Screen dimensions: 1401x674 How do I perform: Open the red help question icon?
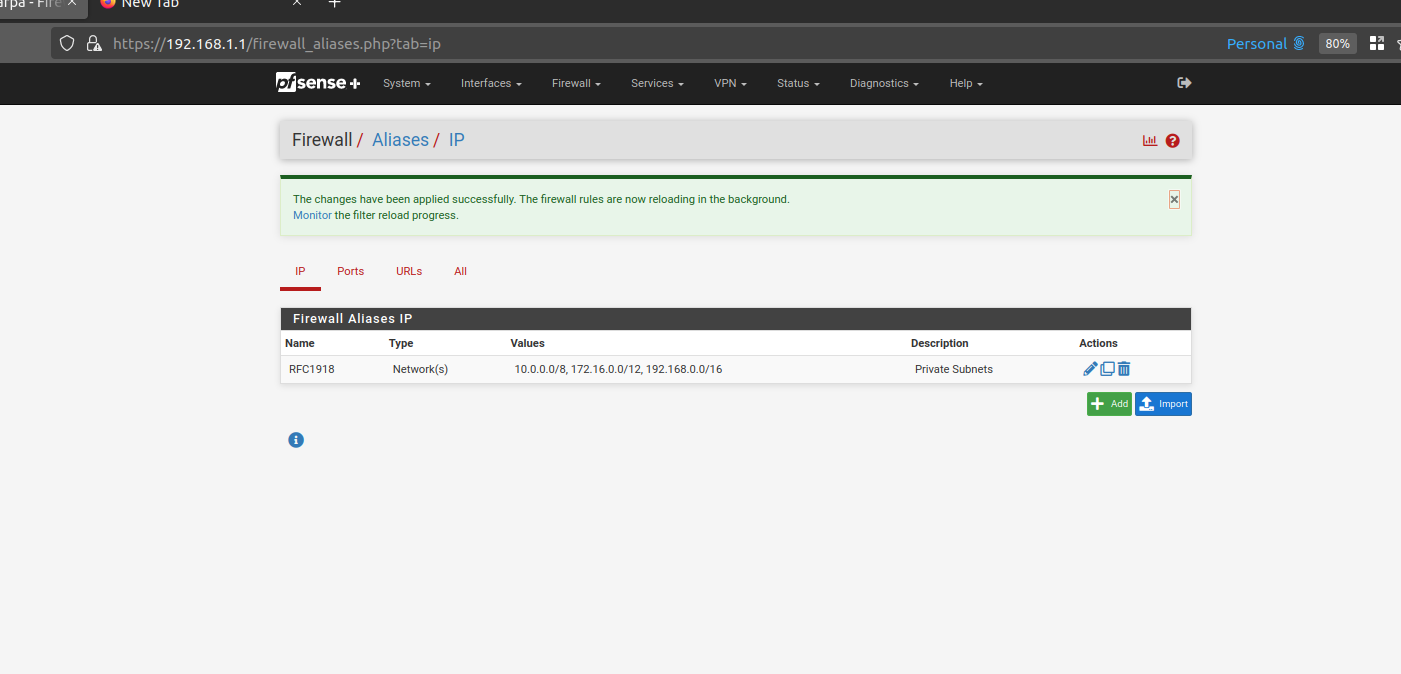(x=1173, y=141)
